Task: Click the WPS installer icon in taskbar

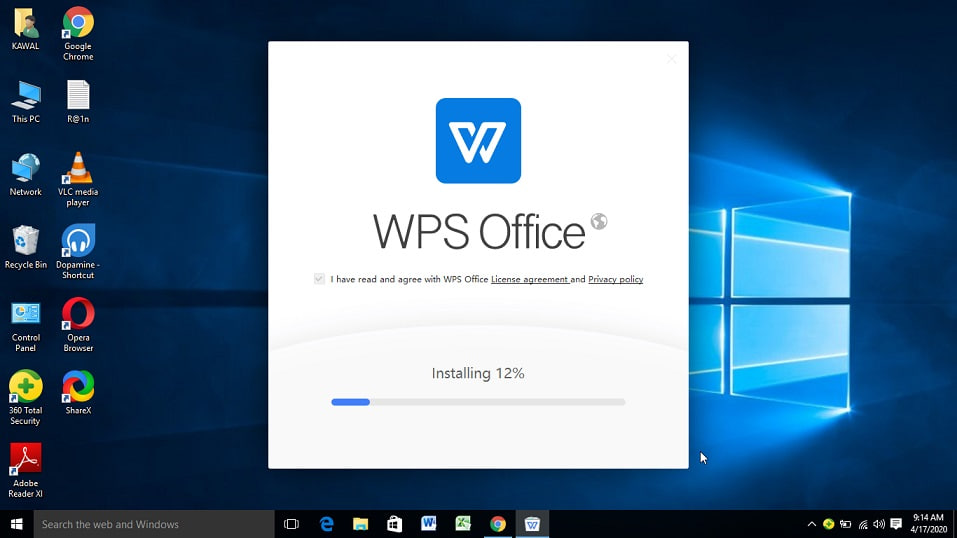Action: point(532,524)
